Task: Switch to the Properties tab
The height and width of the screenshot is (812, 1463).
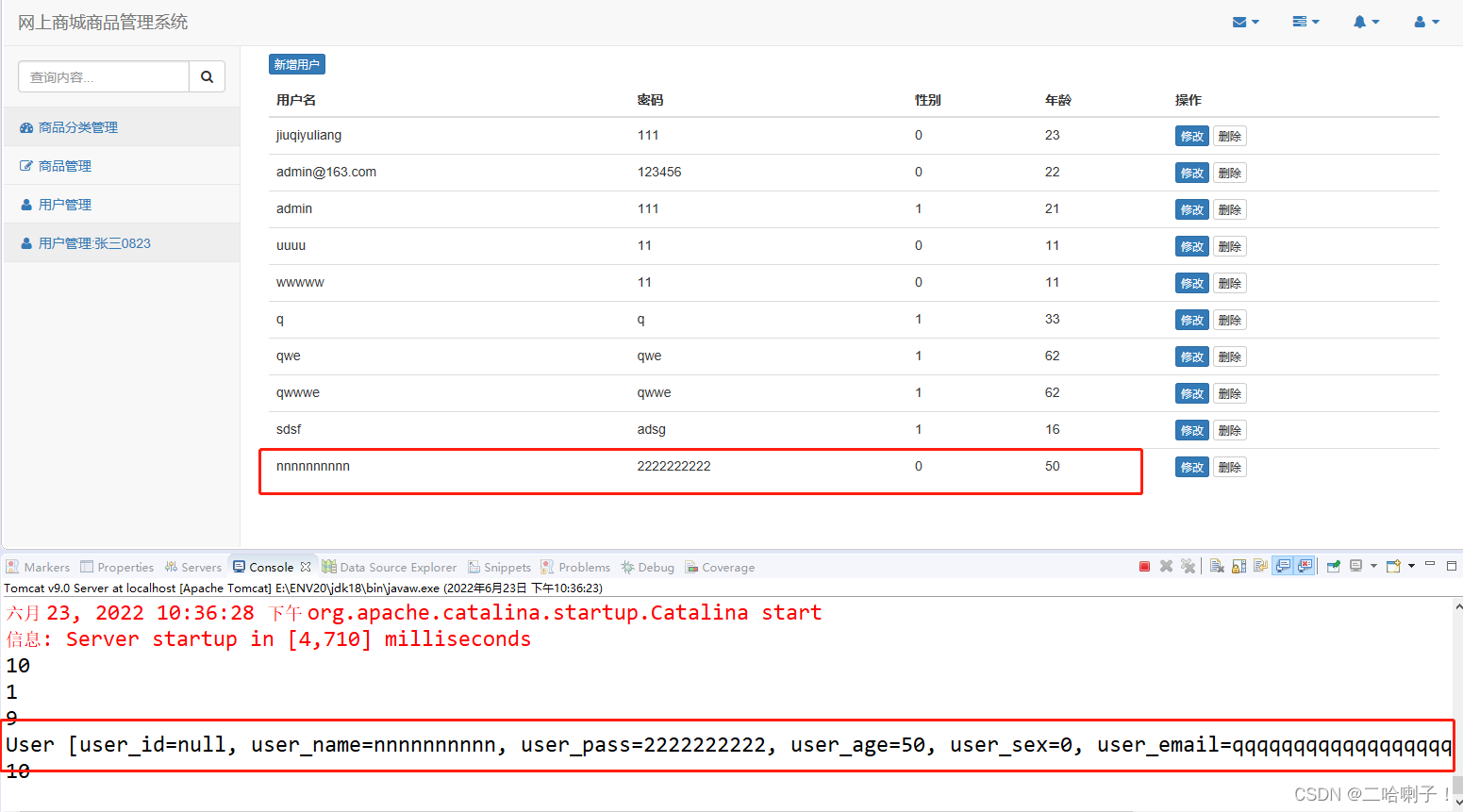Action: (x=117, y=567)
